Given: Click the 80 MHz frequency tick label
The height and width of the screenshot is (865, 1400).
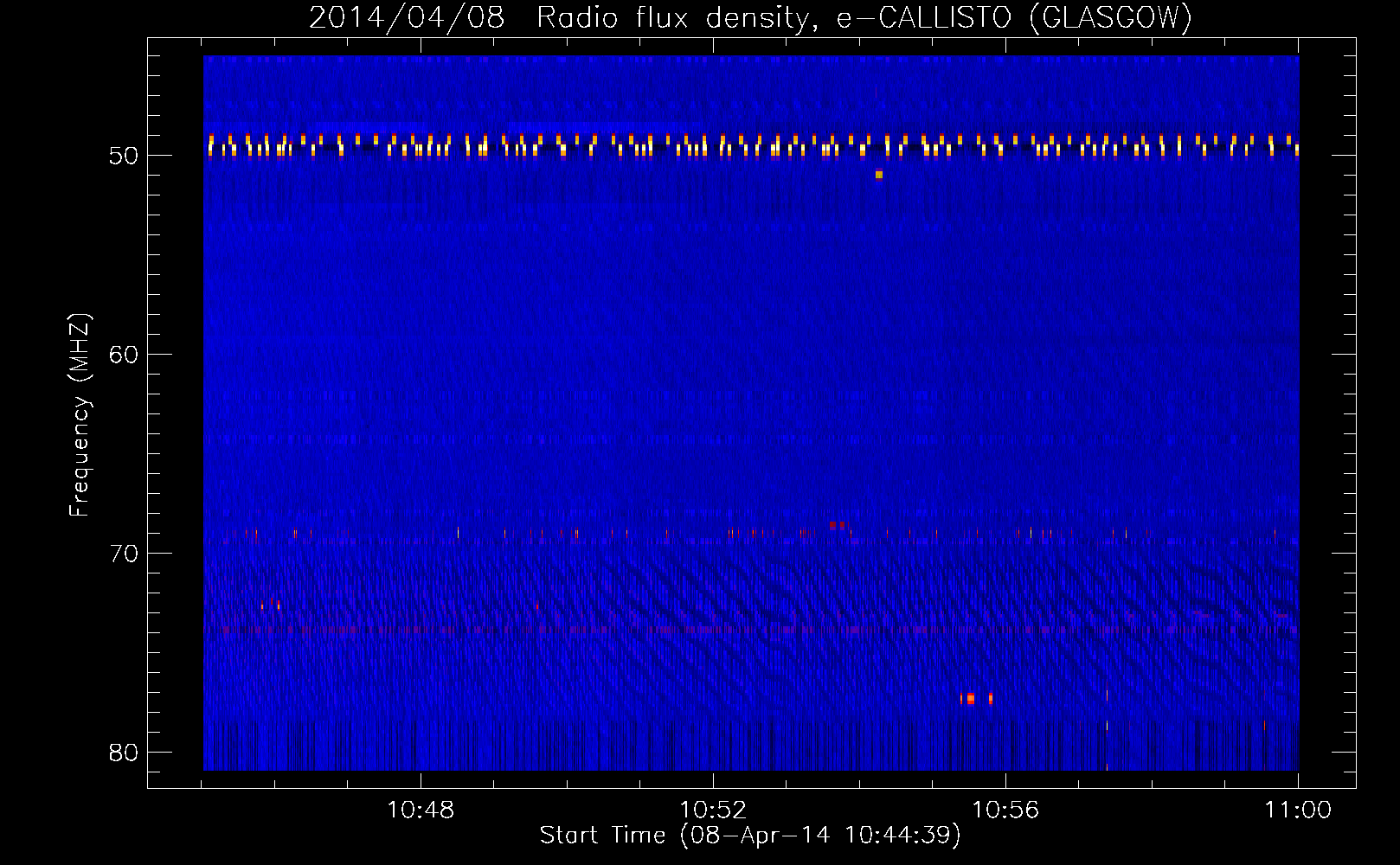Looking at the screenshot, I should pos(125,753).
